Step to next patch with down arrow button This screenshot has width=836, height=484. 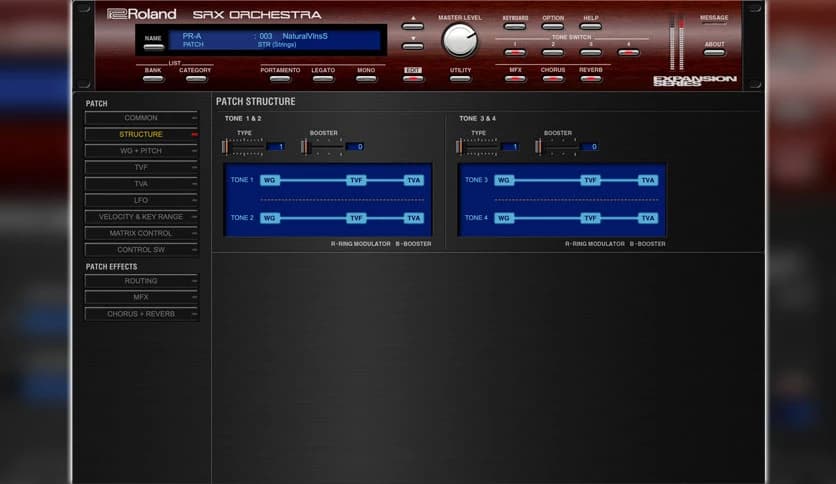(x=413, y=46)
